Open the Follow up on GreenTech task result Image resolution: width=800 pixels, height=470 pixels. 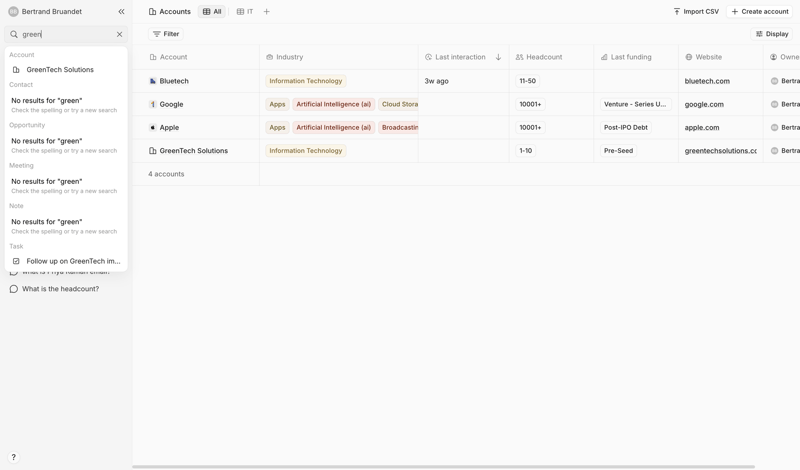coord(72,261)
